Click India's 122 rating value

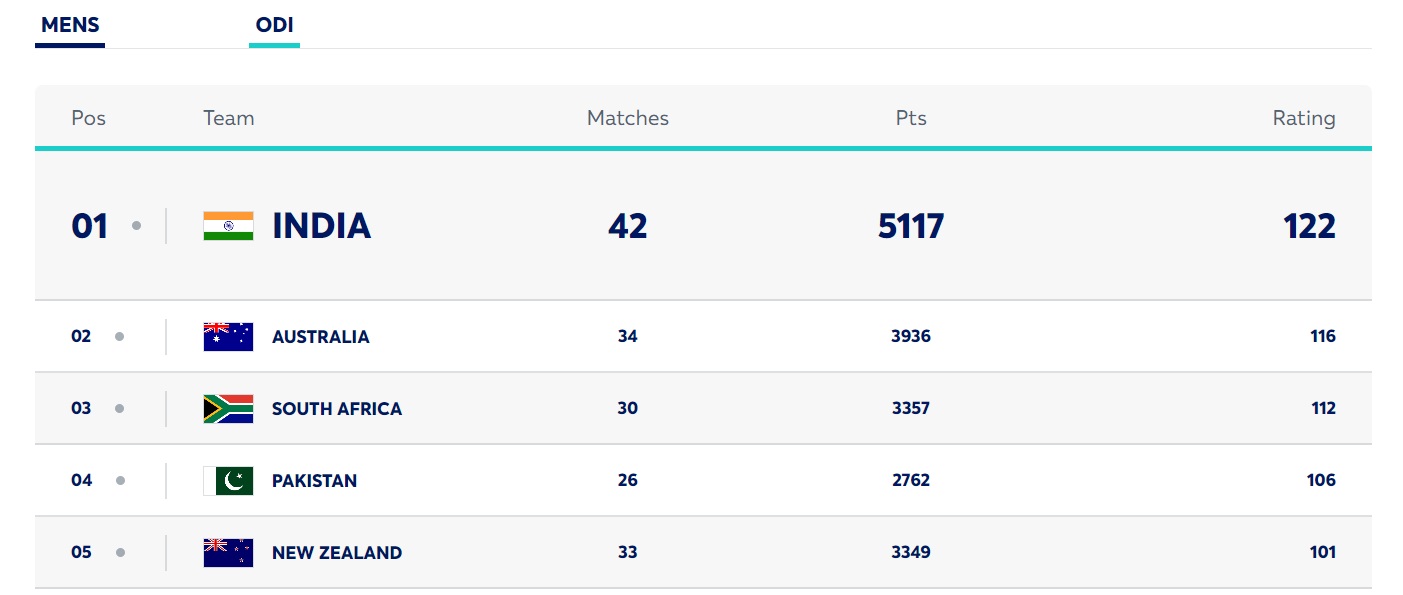[1310, 226]
